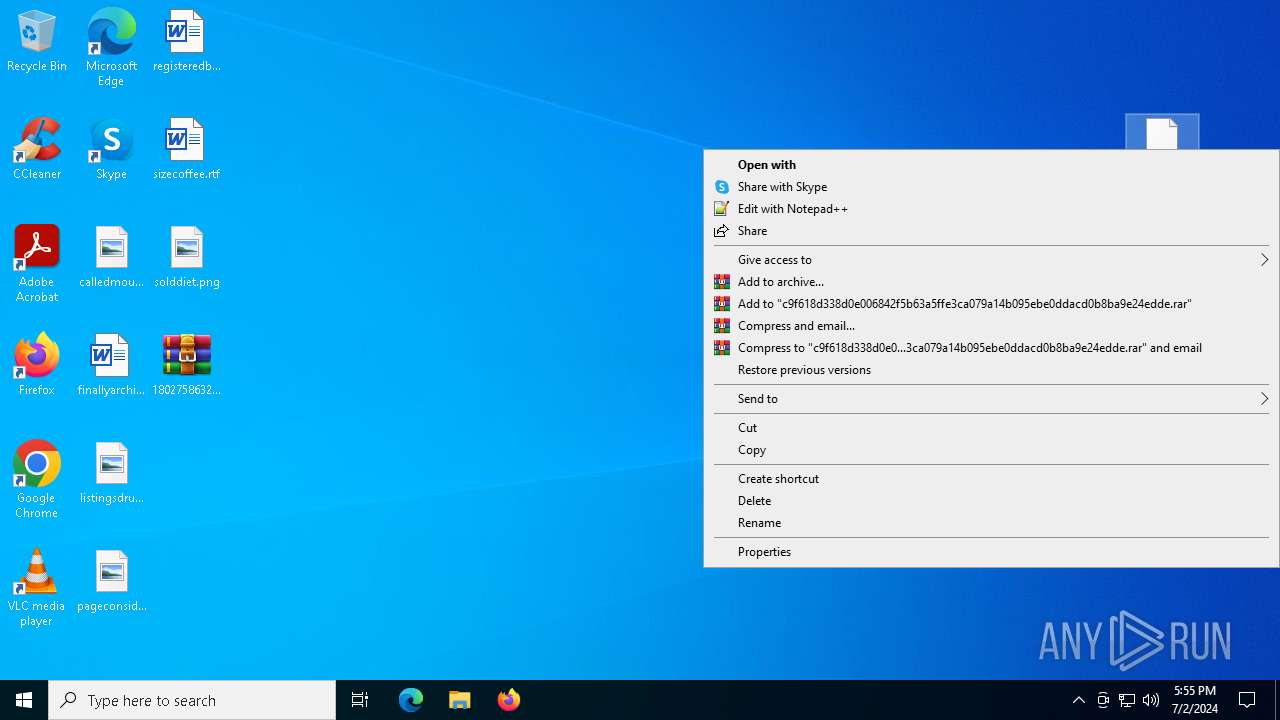This screenshot has width=1280, height=720.
Task: Choose Share in the context menu
Action: click(x=991, y=231)
